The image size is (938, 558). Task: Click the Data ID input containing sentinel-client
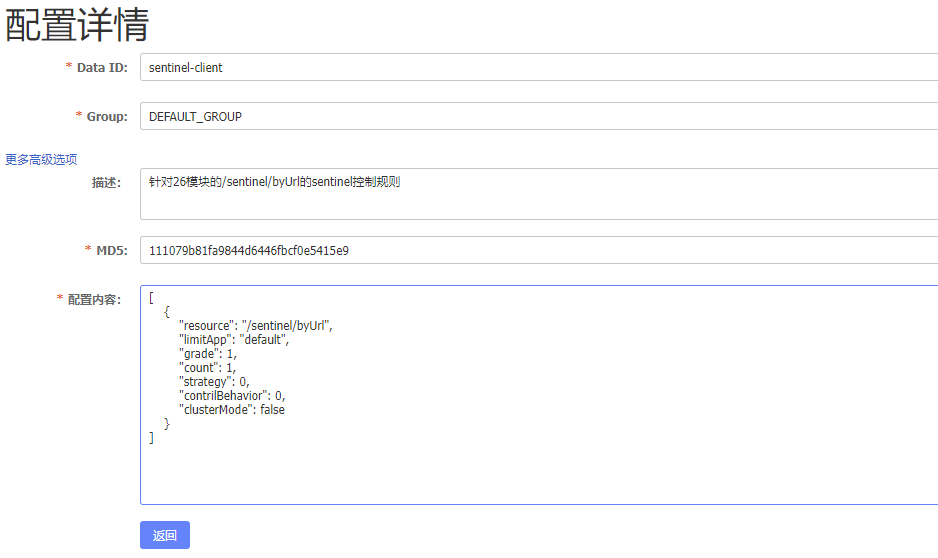538,68
